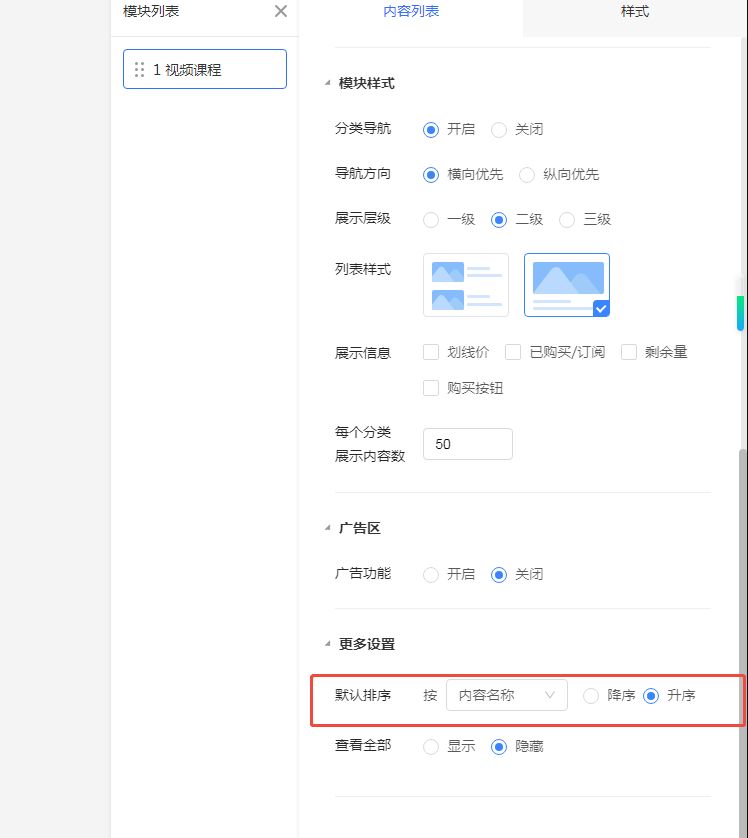Click the 展示内容数 input field
This screenshot has height=838, width=748.
[467, 444]
